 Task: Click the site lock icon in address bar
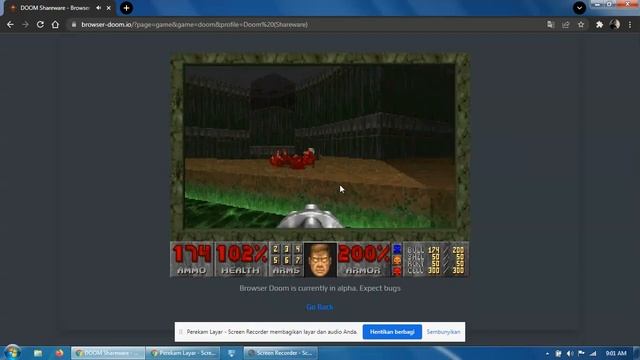pyautogui.click(x=73, y=24)
